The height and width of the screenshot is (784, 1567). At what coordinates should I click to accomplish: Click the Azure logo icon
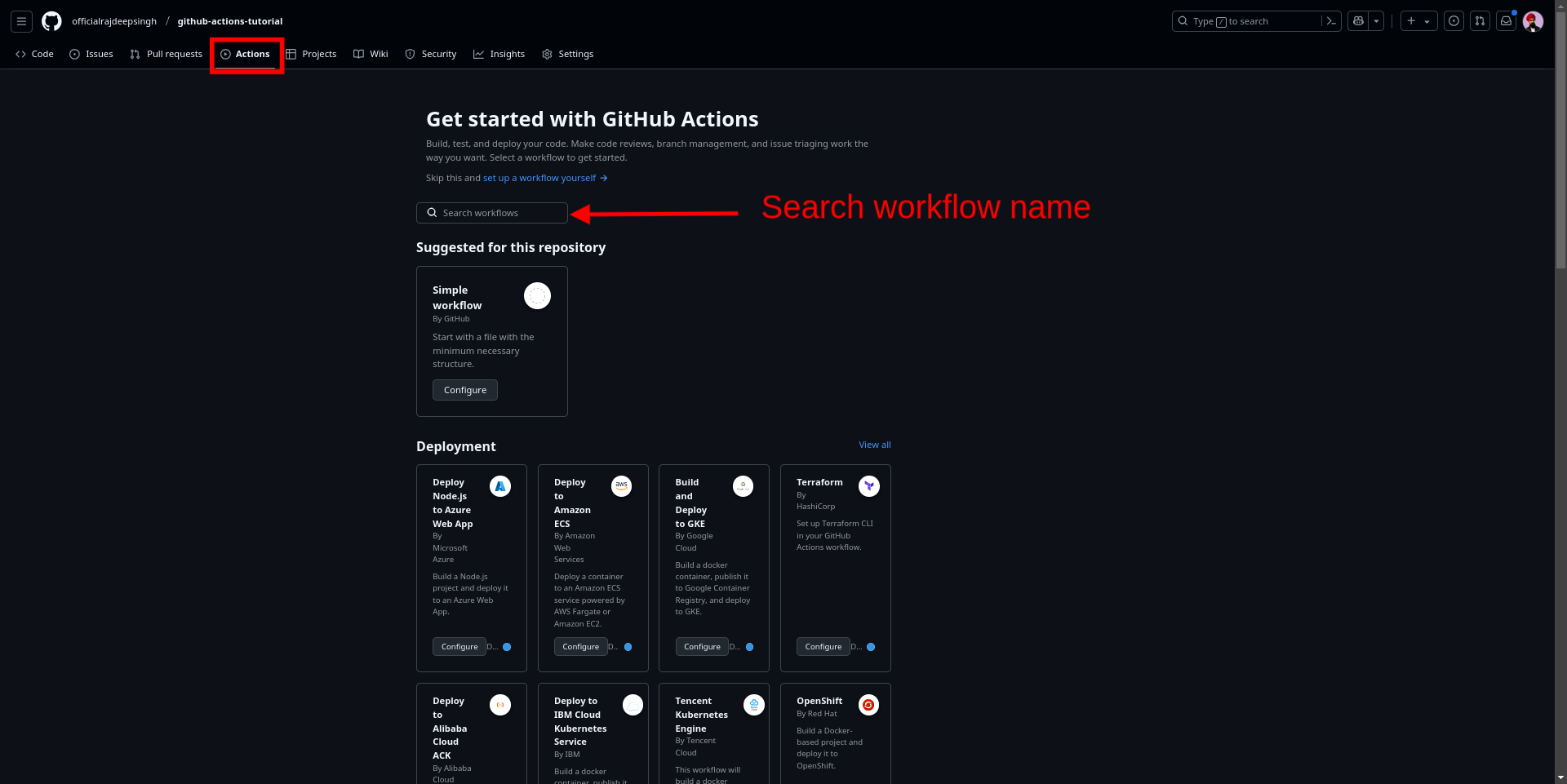(500, 486)
